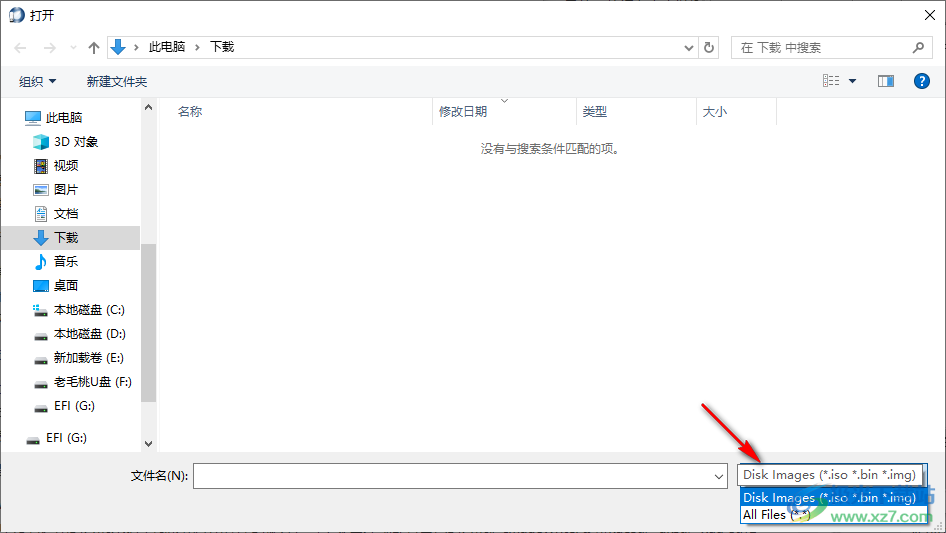Open the 组织 menu
The image size is (946, 533).
pos(37,81)
